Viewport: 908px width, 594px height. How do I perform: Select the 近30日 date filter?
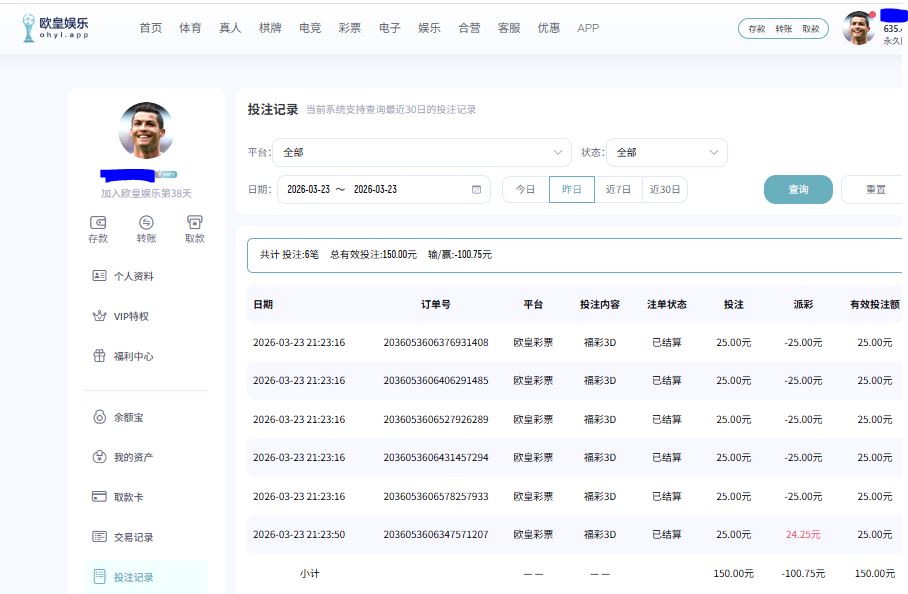665,189
